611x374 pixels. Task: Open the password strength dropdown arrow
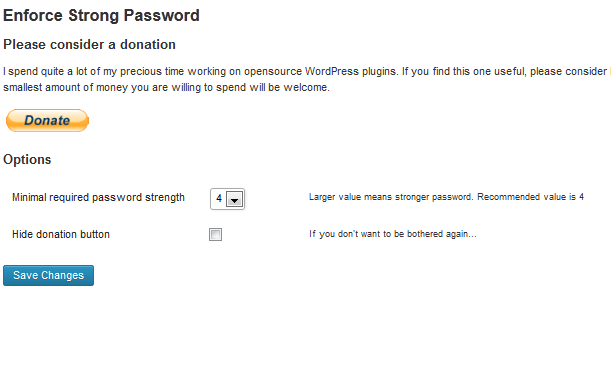[235, 199]
